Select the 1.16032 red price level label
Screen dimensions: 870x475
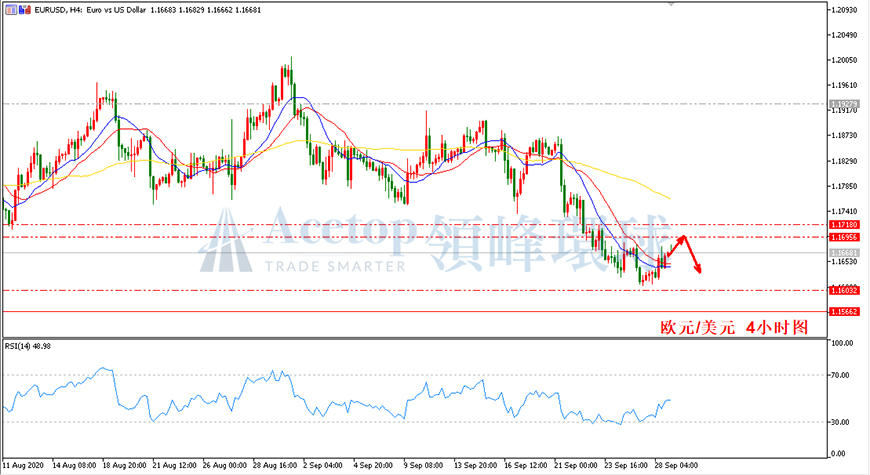click(x=844, y=290)
